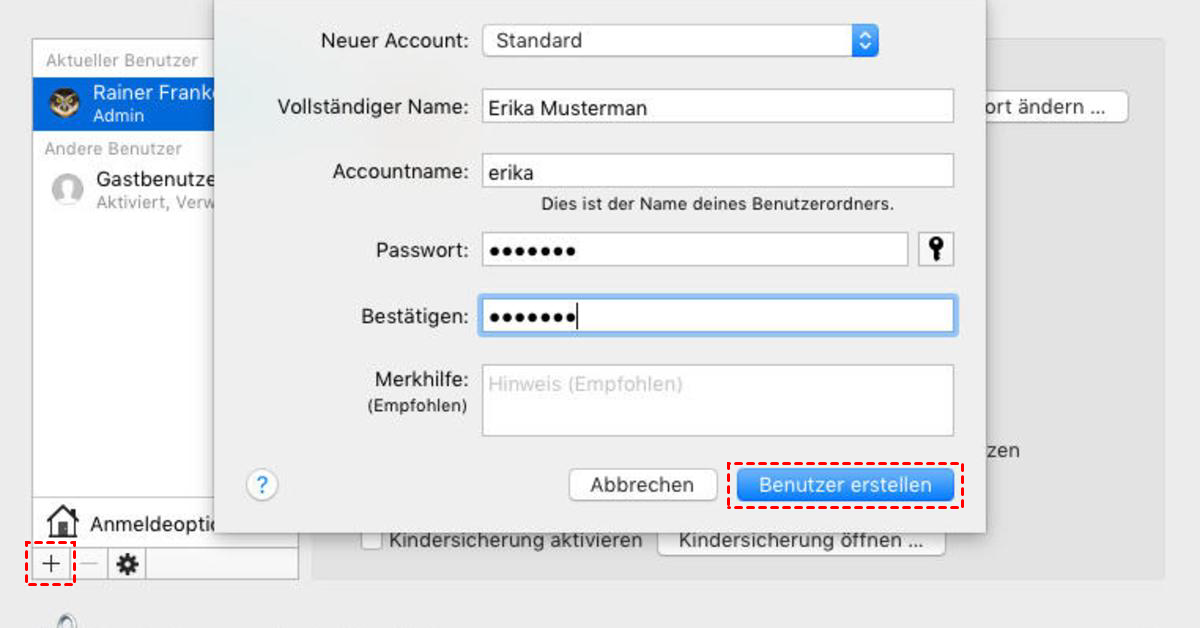Click the key icon for password assistant

pos(936,249)
